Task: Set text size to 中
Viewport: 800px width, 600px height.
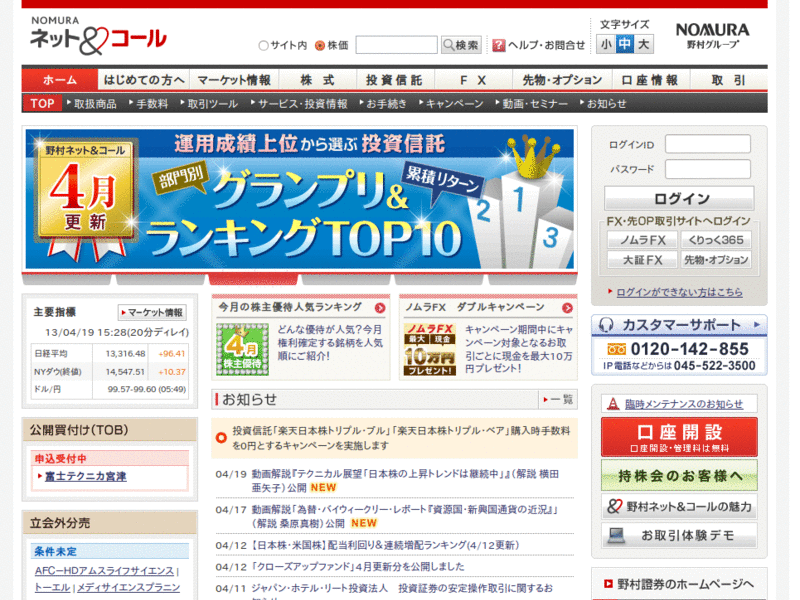Action: (624, 44)
